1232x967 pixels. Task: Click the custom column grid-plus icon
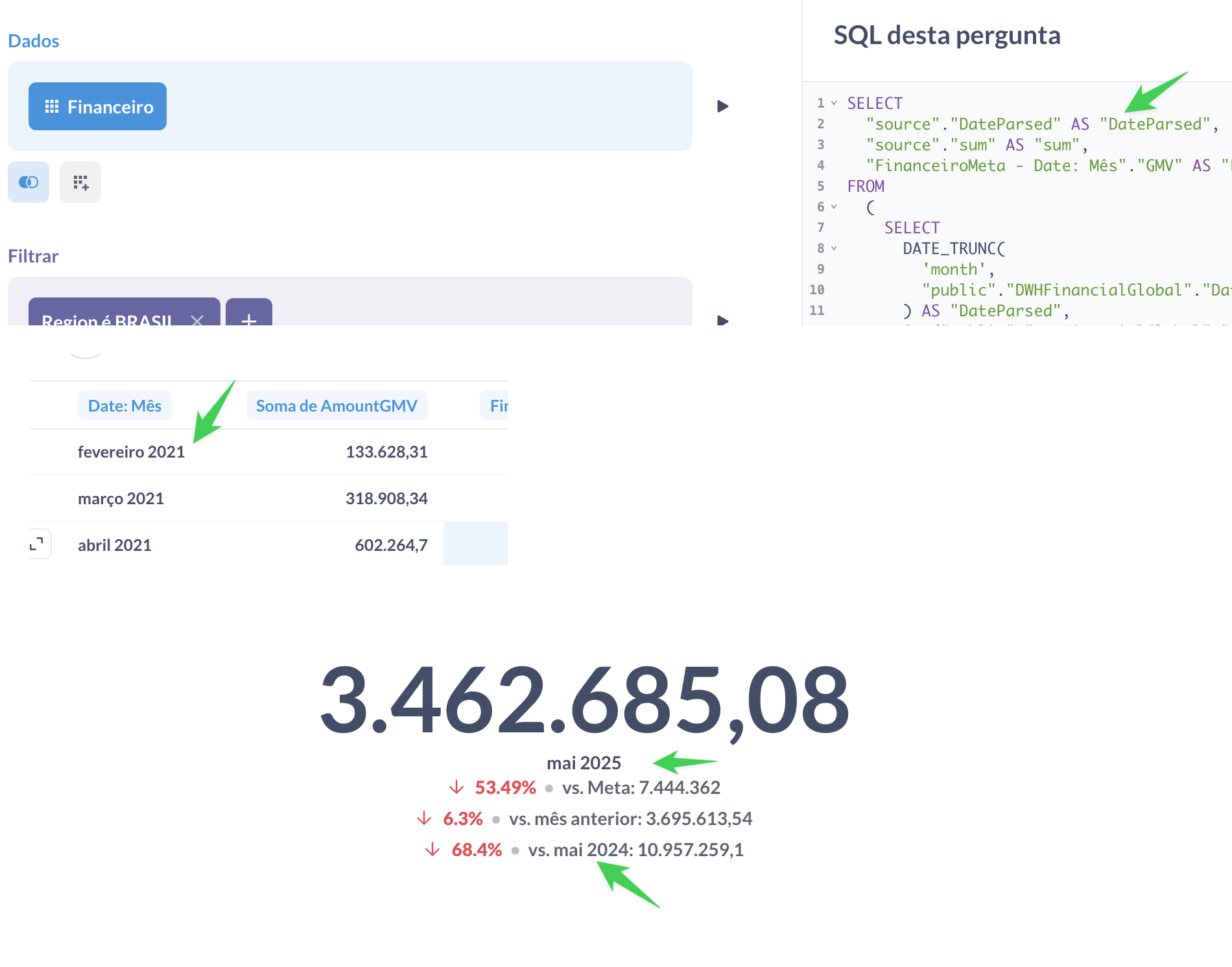[80, 182]
